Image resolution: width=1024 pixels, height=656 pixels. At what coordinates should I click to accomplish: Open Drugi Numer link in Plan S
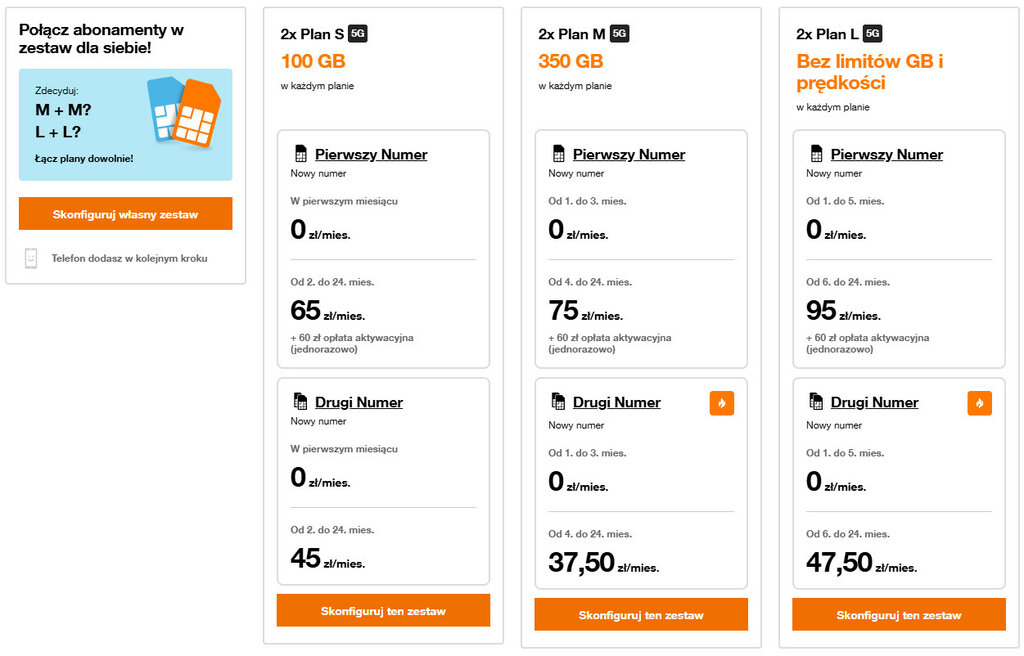359,403
